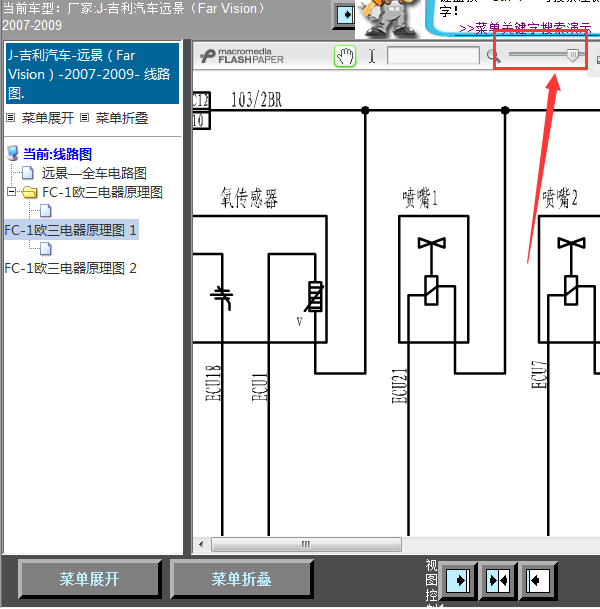Click the view control right-arrow button

tap(457, 581)
